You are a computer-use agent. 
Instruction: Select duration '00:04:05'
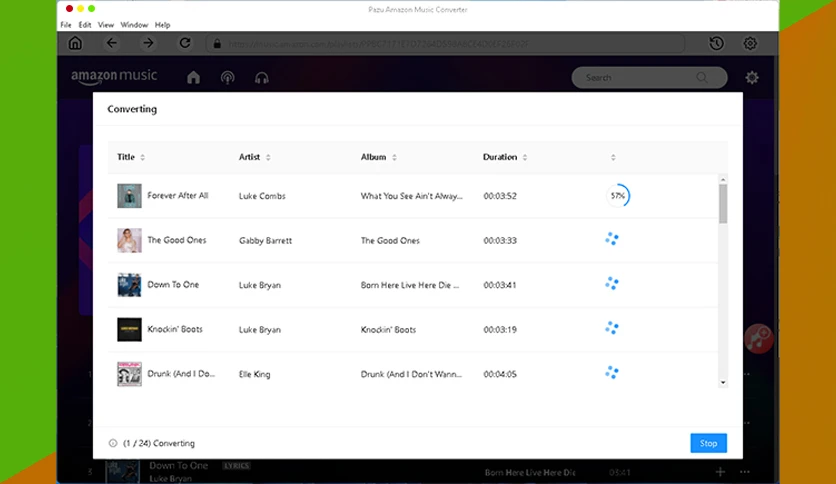(500, 374)
